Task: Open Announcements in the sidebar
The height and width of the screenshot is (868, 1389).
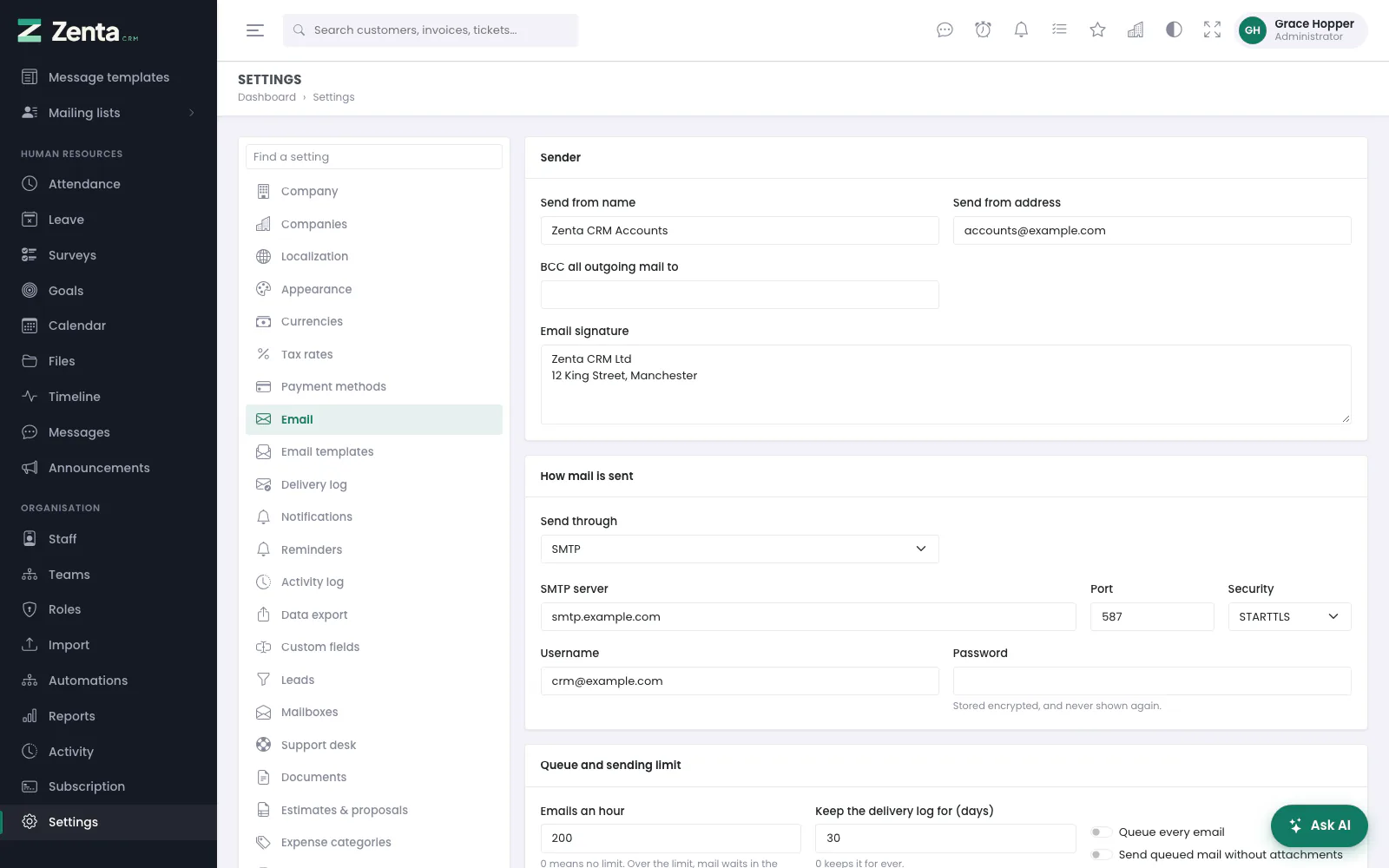Action: pyautogui.click(x=109, y=468)
